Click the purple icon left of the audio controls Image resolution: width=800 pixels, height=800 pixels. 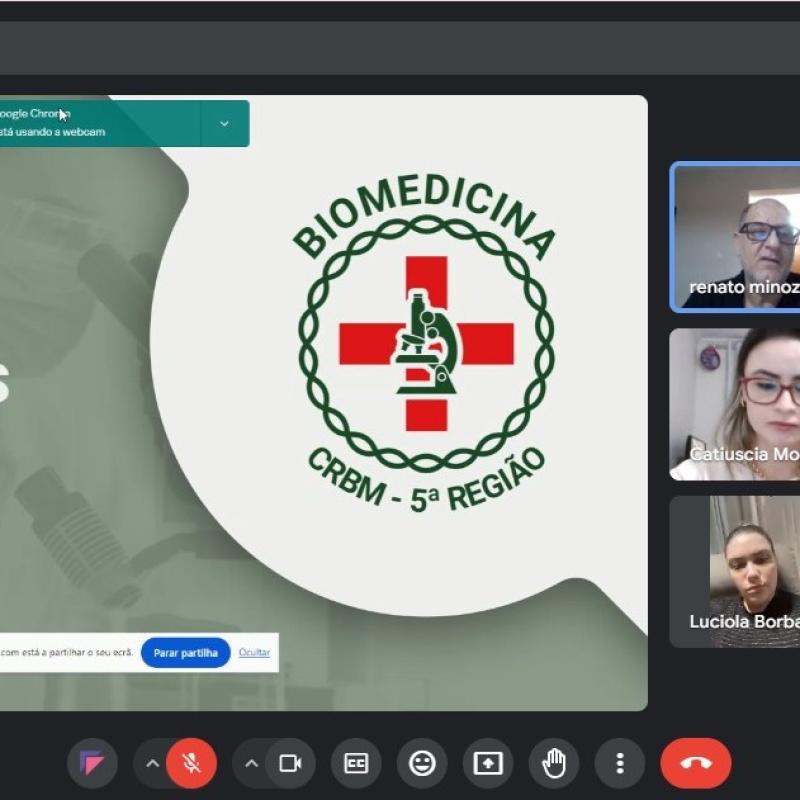[x=92, y=764]
